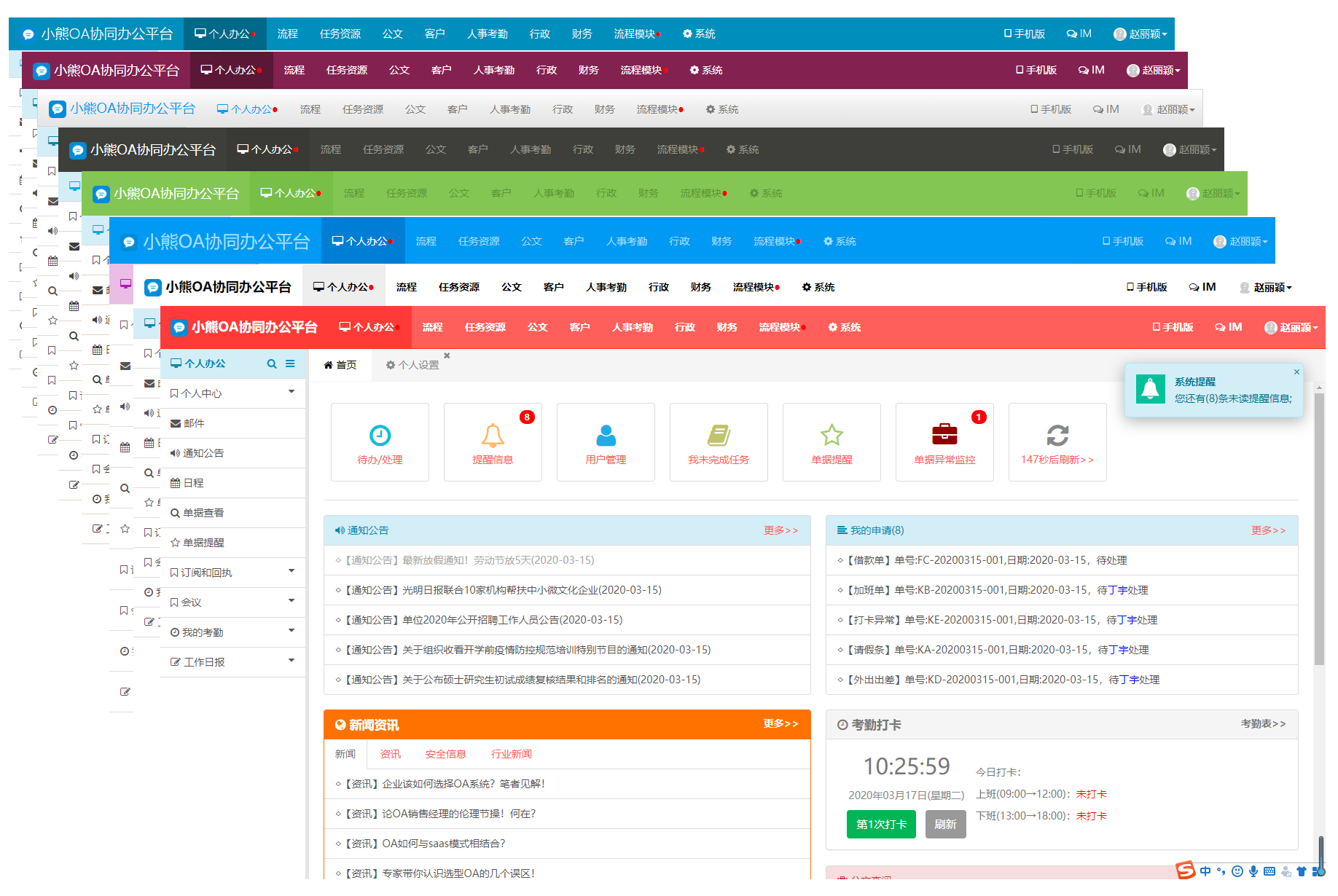Expand the 订阅和回执 sidebar section

tap(232, 573)
